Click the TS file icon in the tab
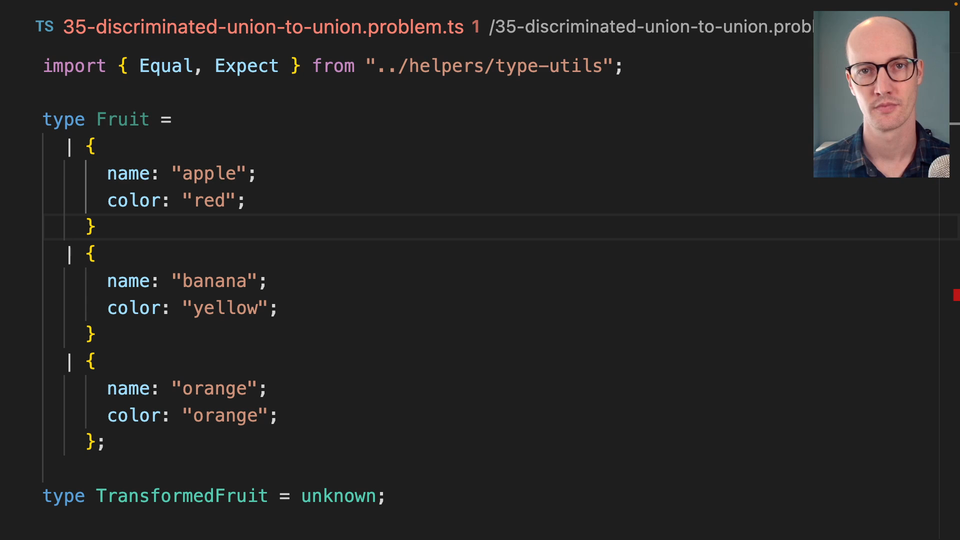 (44, 27)
